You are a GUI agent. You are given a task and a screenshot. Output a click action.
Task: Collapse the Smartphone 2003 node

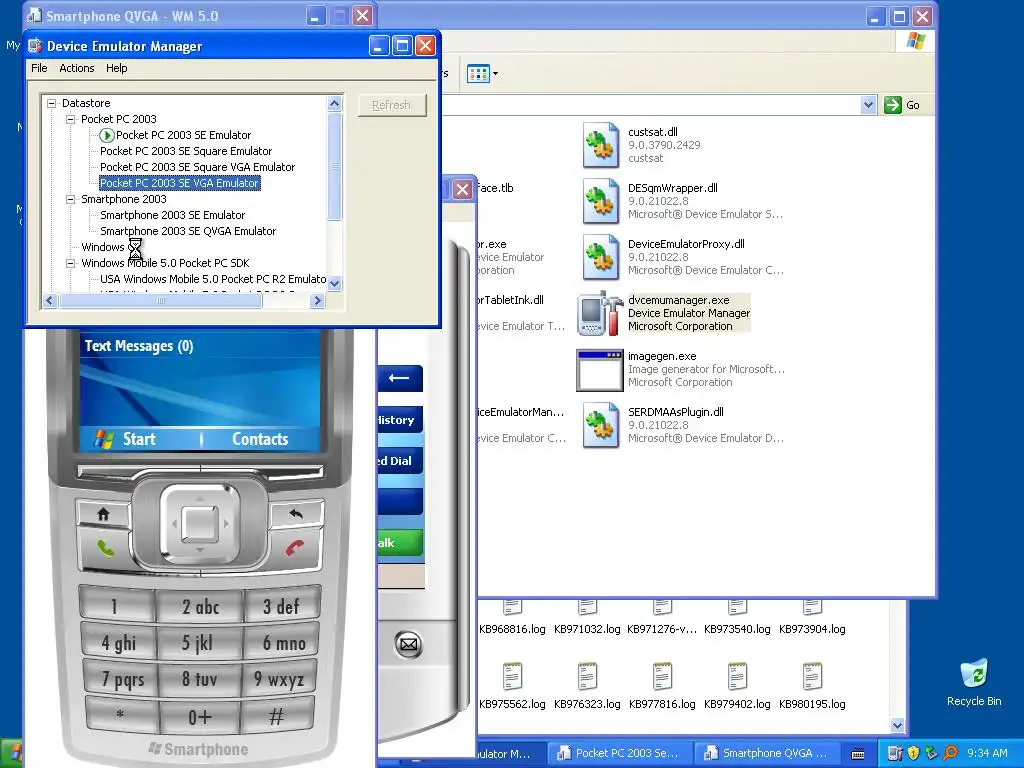(71, 199)
